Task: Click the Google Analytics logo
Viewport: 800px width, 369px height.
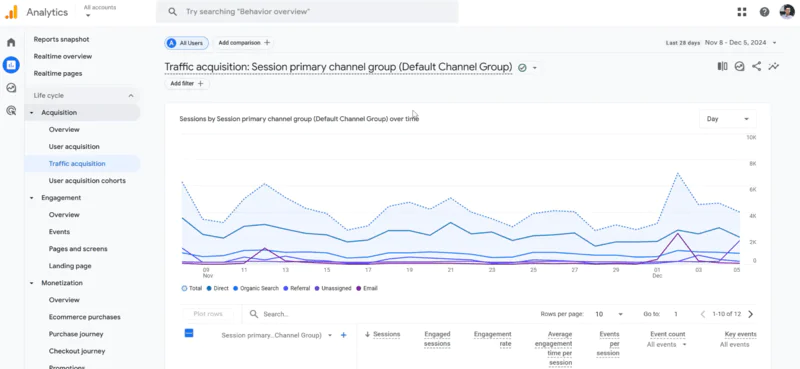Action: click(11, 12)
